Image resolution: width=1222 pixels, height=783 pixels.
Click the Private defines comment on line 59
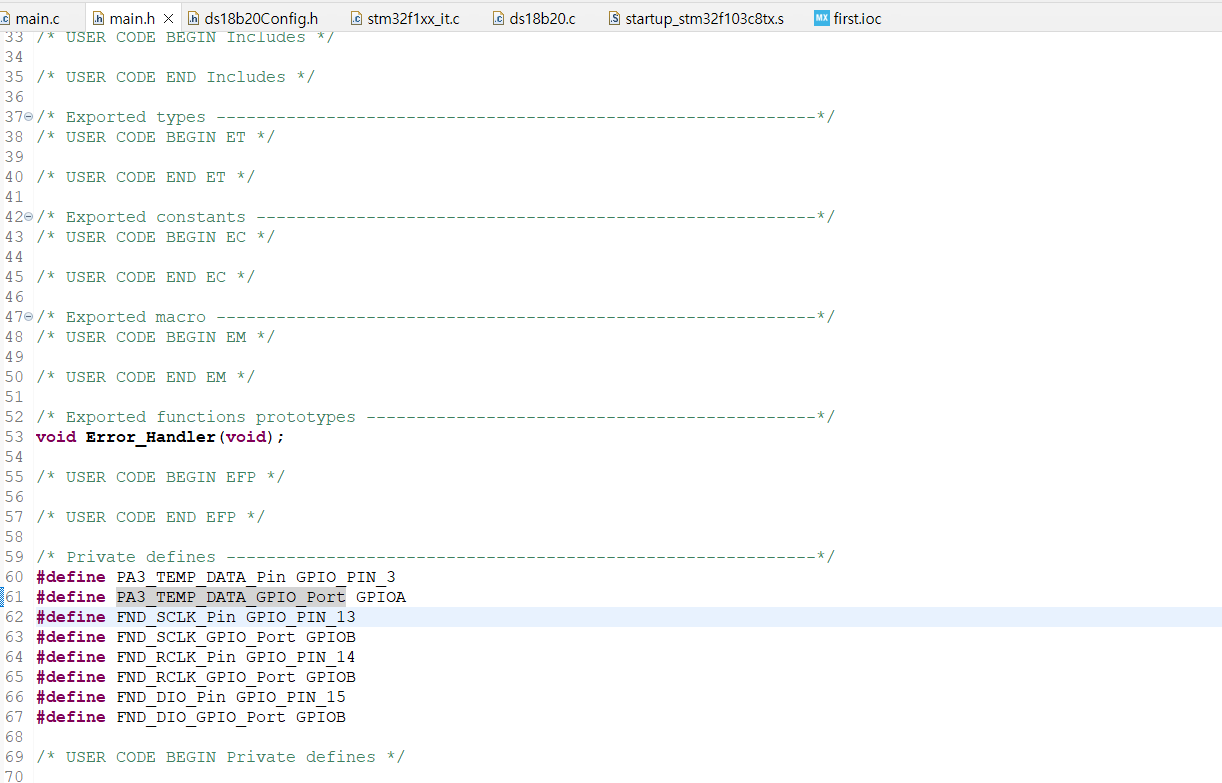tap(436, 557)
